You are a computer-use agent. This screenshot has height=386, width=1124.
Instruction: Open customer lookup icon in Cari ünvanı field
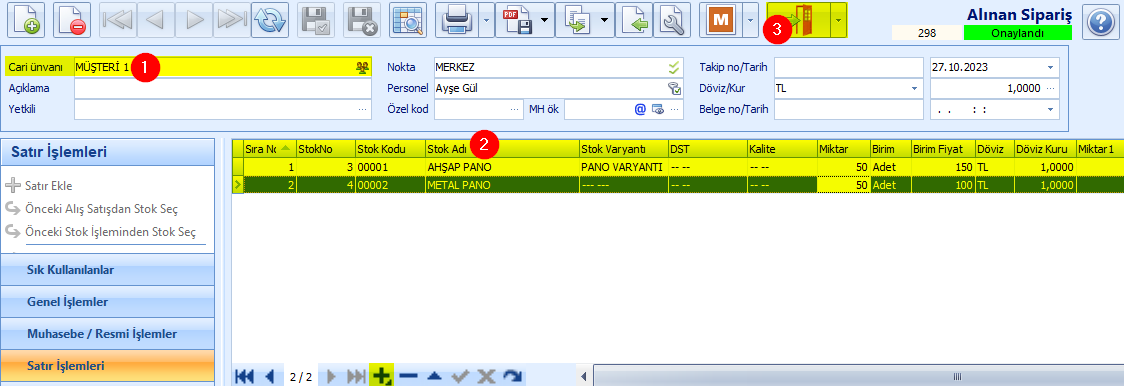(362, 67)
